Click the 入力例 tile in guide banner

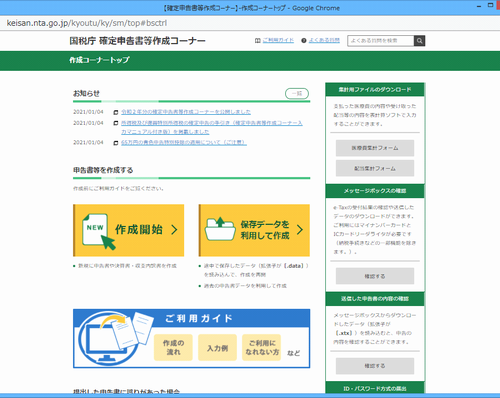pyautogui.click(x=217, y=347)
